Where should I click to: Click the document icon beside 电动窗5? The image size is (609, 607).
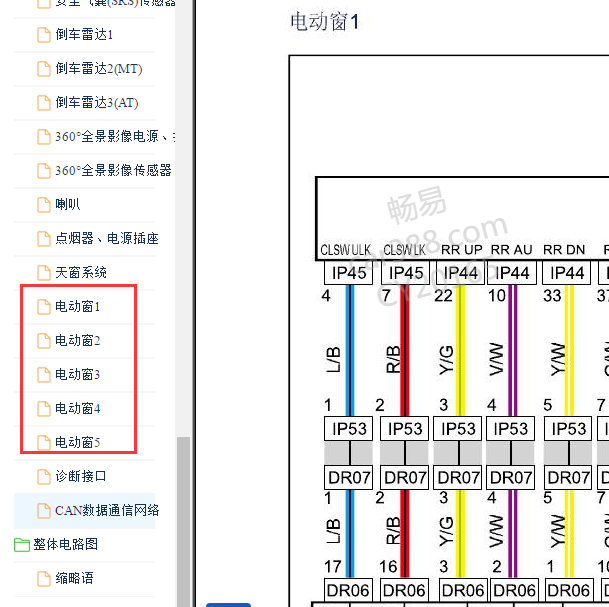tap(44, 442)
